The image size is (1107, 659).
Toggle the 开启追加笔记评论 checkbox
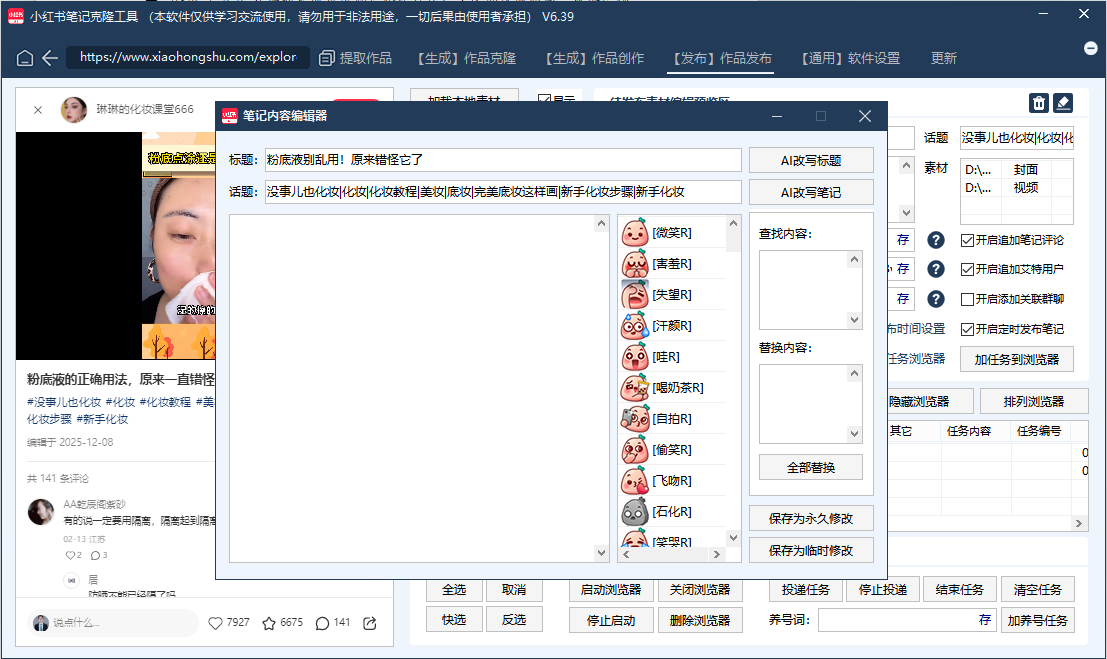pos(967,240)
